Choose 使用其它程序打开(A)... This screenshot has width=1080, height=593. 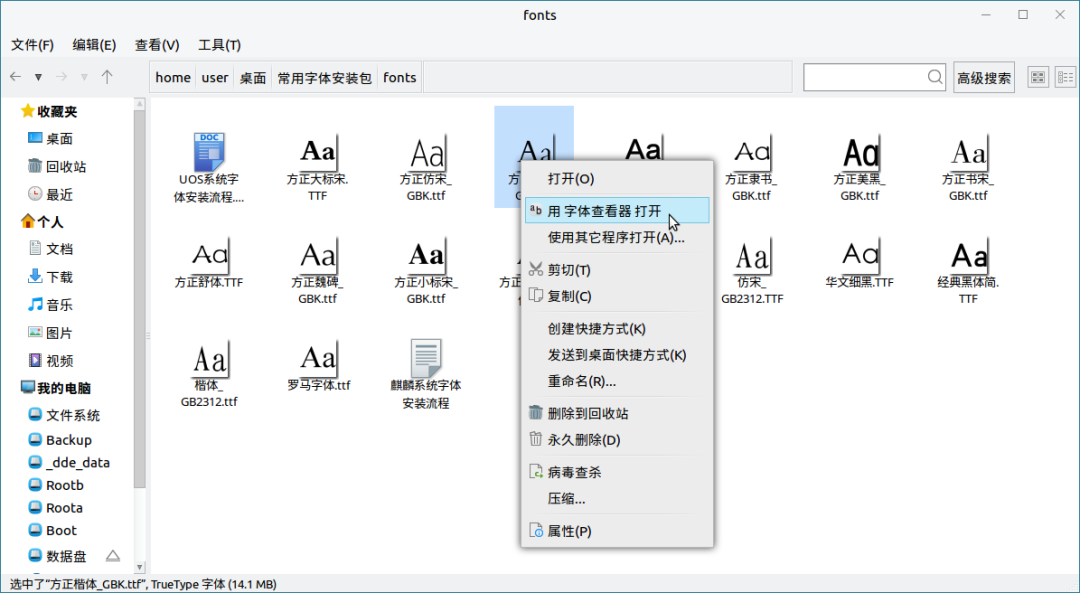[x=617, y=238]
